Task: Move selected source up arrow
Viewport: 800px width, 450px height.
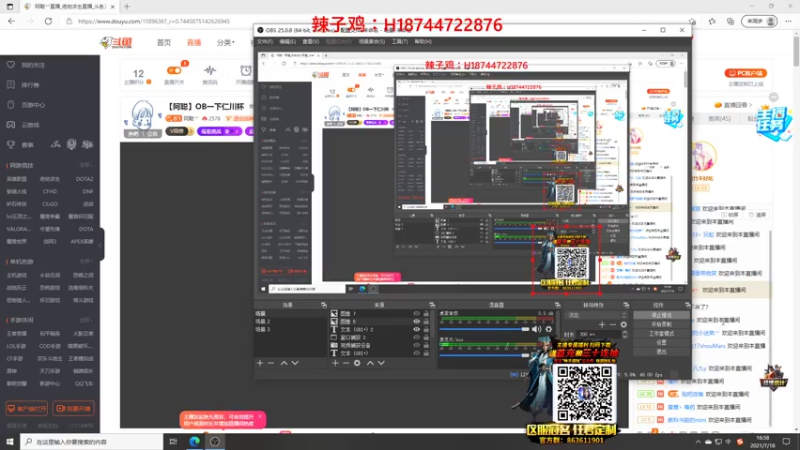Action: click(370, 363)
